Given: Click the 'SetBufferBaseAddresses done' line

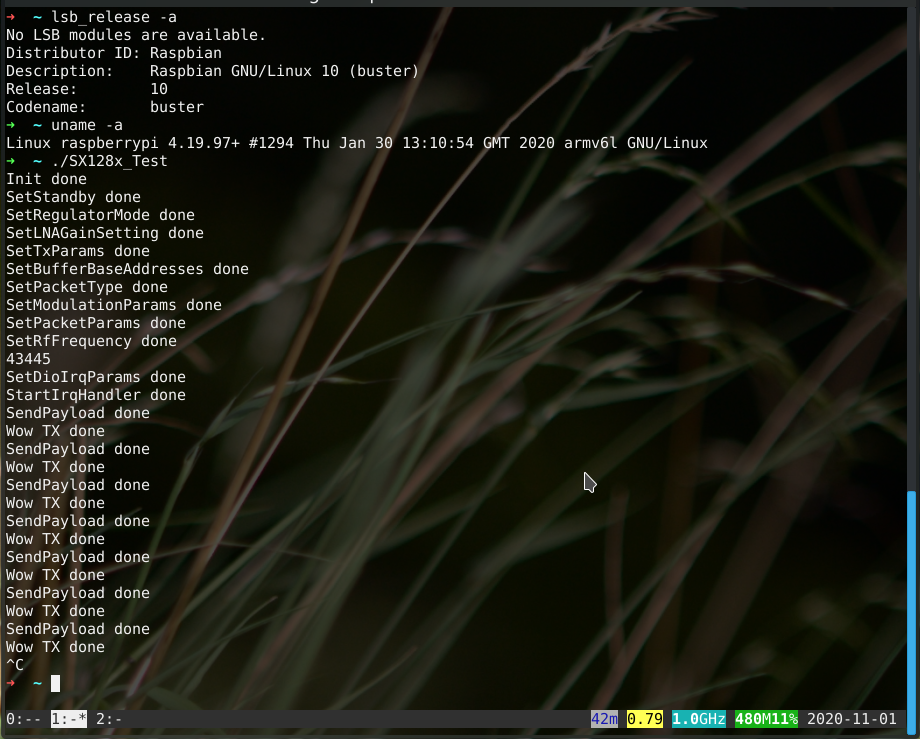Looking at the screenshot, I should pyautogui.click(x=127, y=269).
